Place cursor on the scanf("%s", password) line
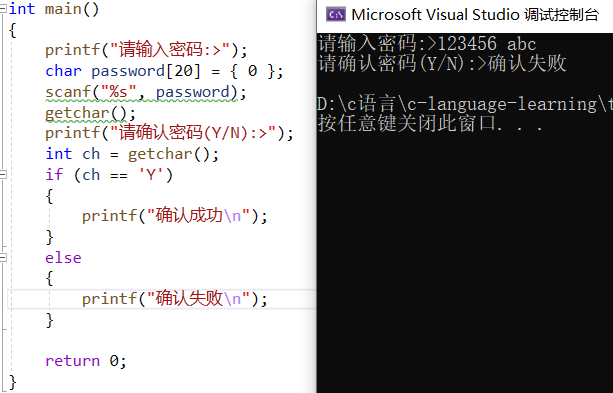Viewport: 613px width, 393px height. [146, 92]
